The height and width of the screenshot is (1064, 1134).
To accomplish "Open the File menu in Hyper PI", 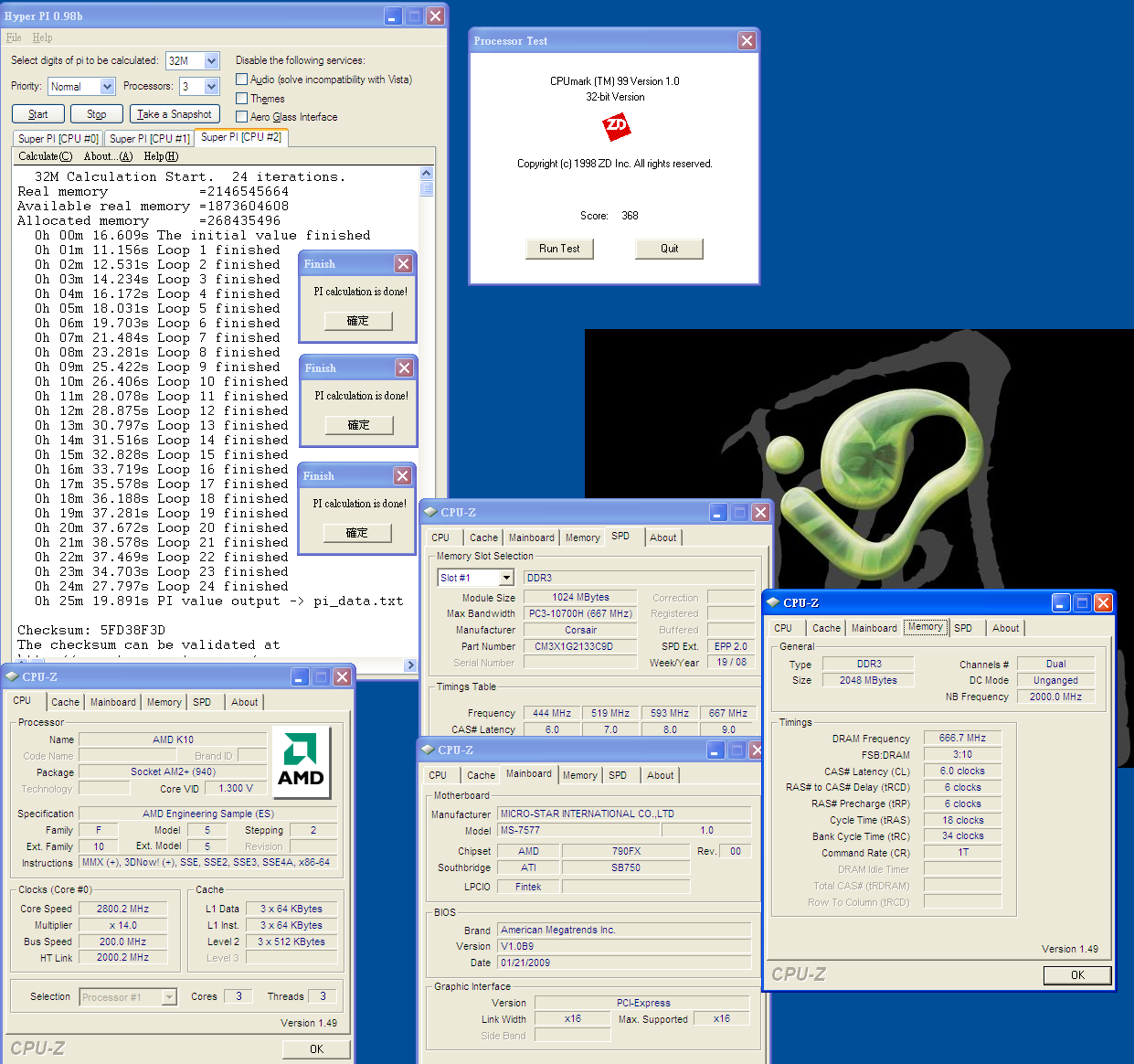I will tap(14, 37).
